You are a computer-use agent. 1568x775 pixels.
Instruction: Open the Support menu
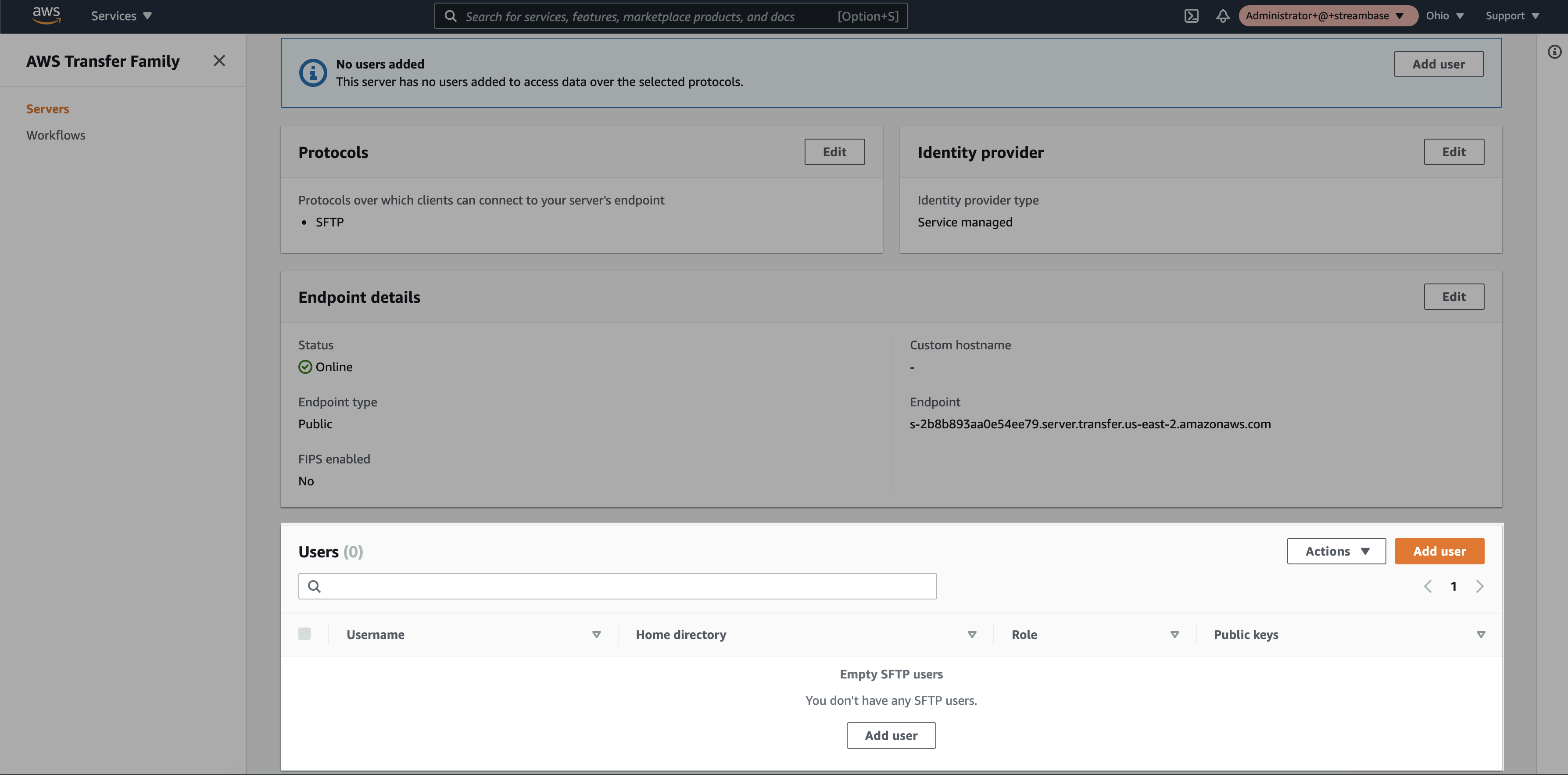click(x=1512, y=16)
